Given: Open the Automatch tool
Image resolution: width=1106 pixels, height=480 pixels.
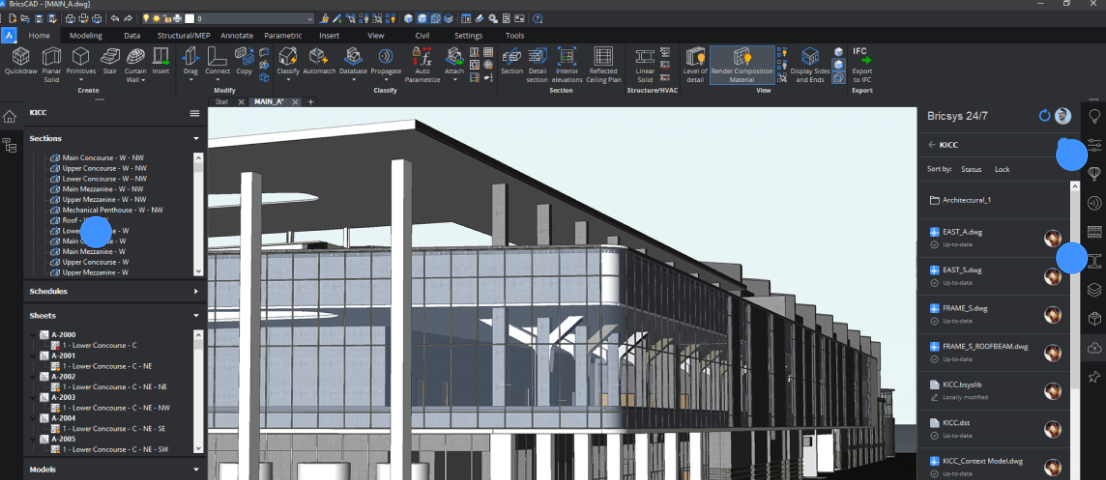Looking at the screenshot, I should point(319,62).
